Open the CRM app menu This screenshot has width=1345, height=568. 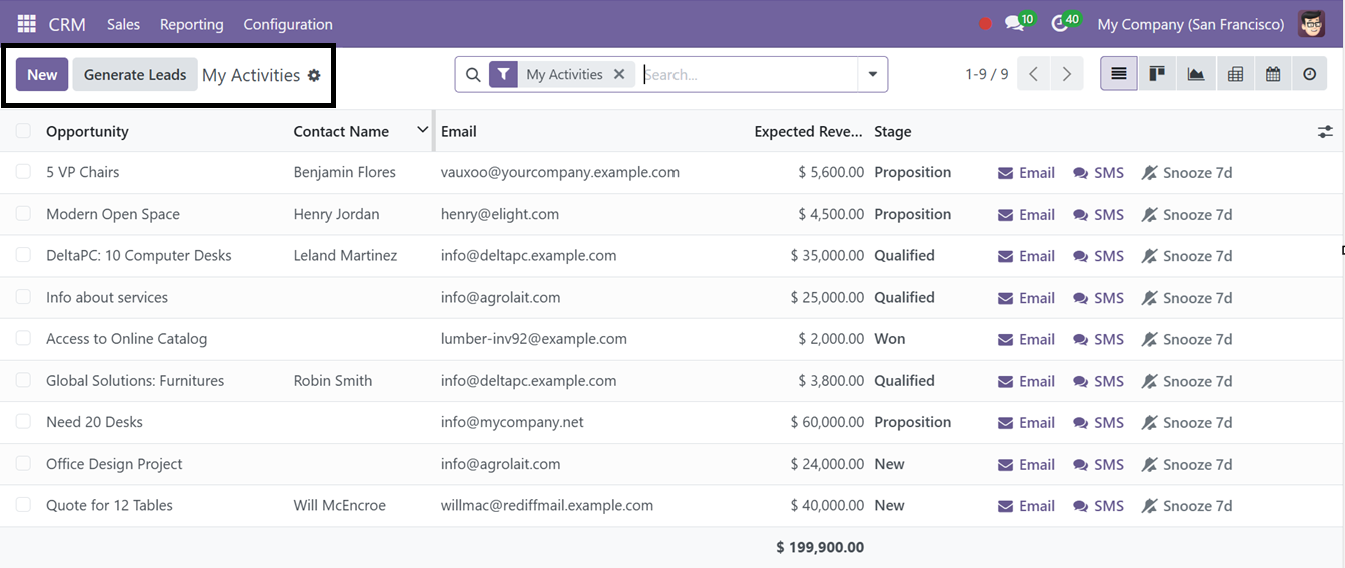[67, 24]
